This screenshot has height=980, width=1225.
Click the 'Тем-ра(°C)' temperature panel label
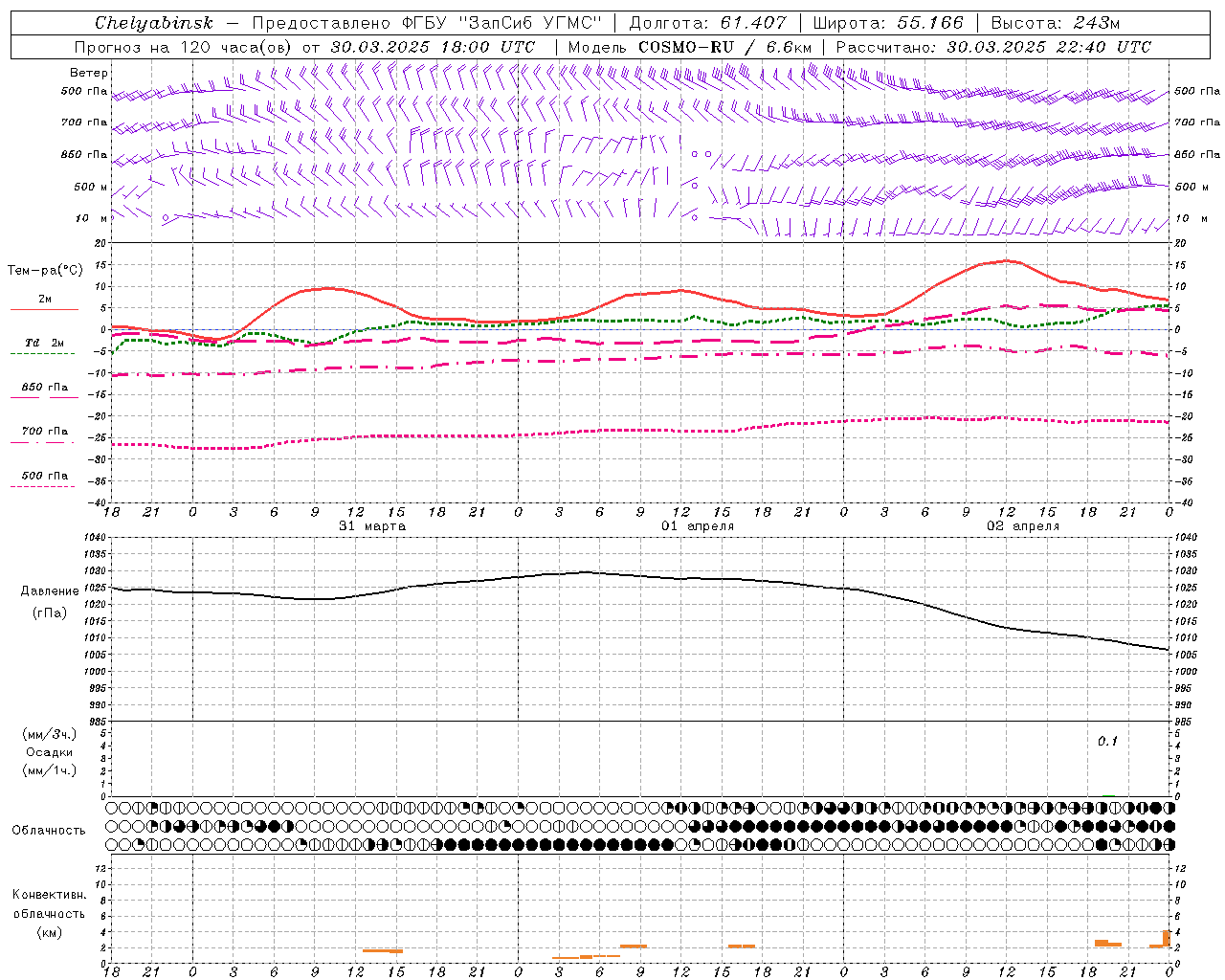(x=45, y=271)
